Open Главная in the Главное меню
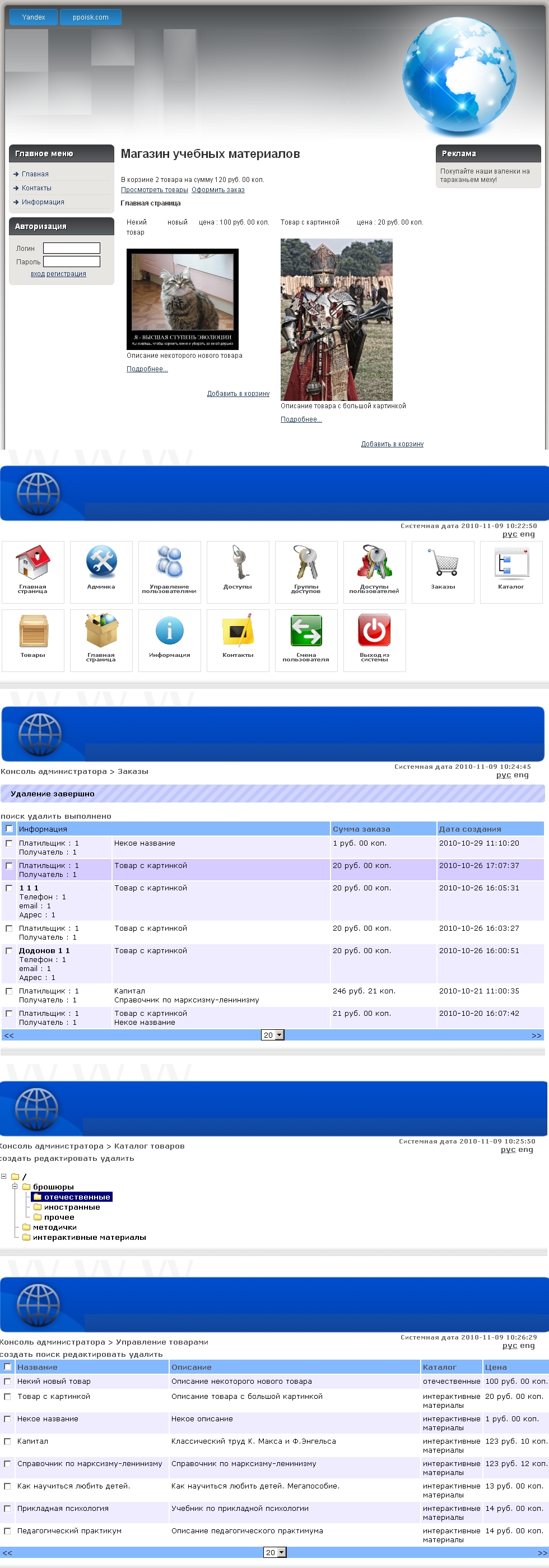549x1568 pixels. coord(35,174)
